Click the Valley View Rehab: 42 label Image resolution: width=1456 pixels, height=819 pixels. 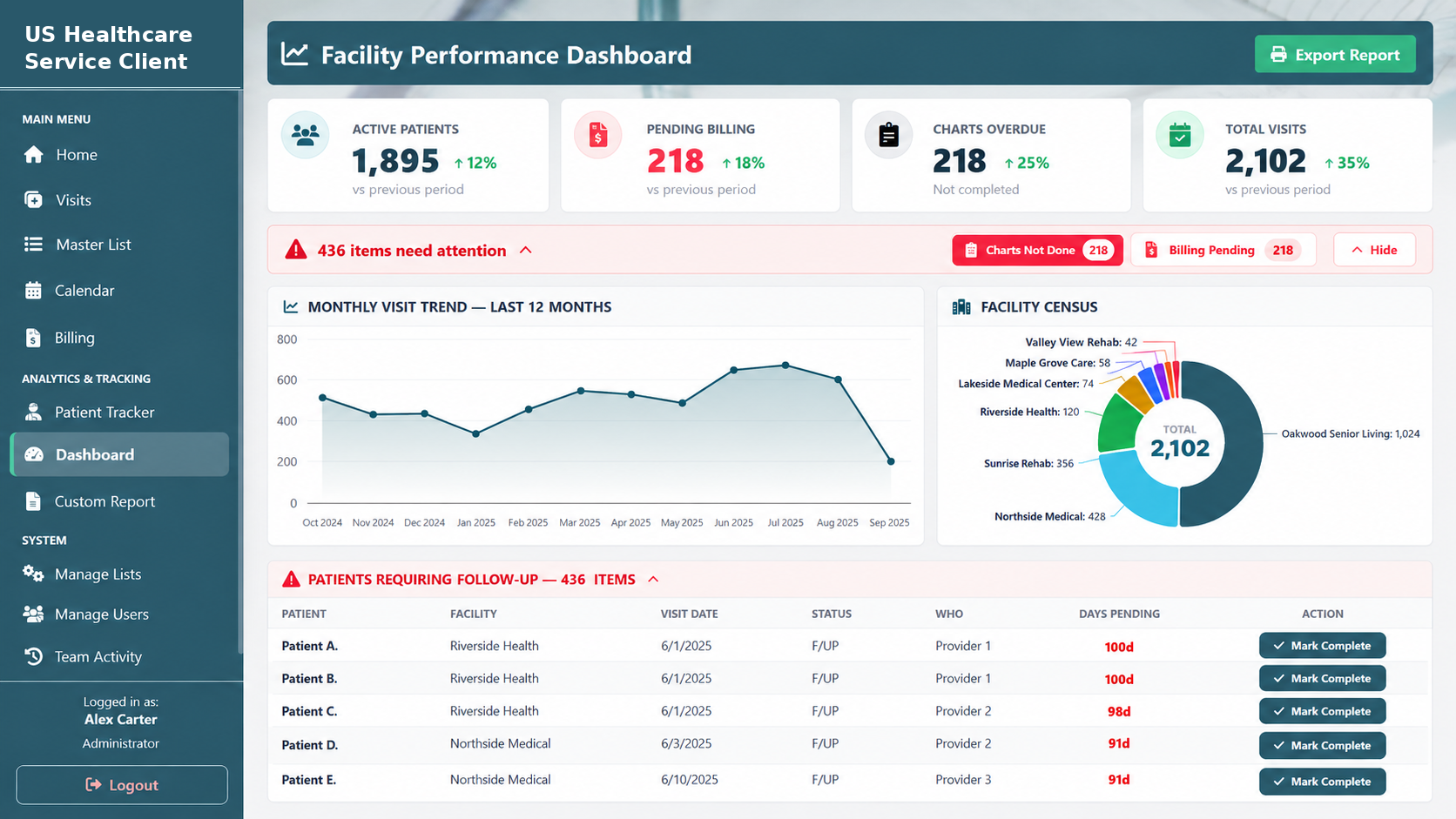[x=1081, y=342]
